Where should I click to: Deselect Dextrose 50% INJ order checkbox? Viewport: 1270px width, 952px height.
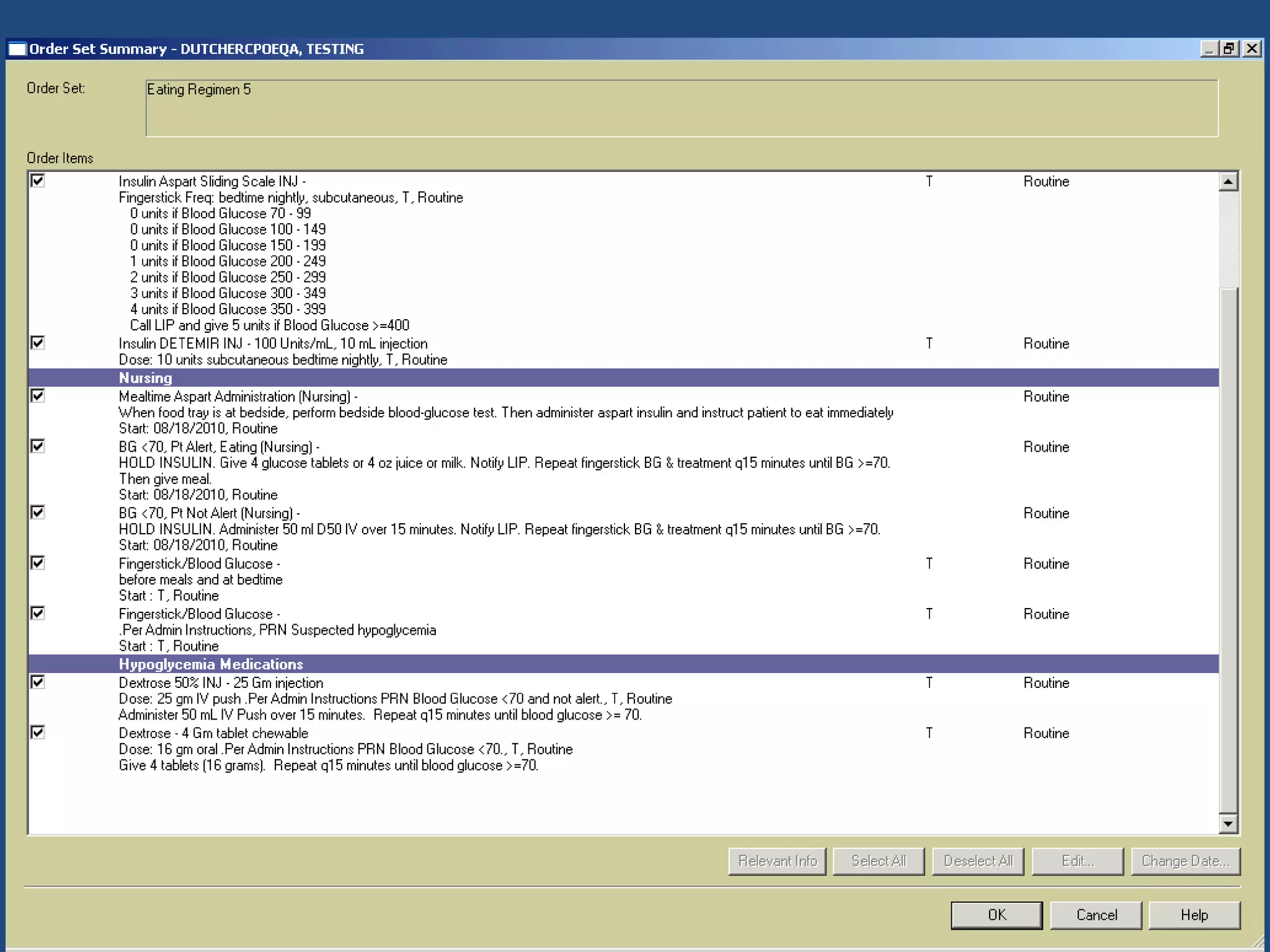tap(38, 682)
